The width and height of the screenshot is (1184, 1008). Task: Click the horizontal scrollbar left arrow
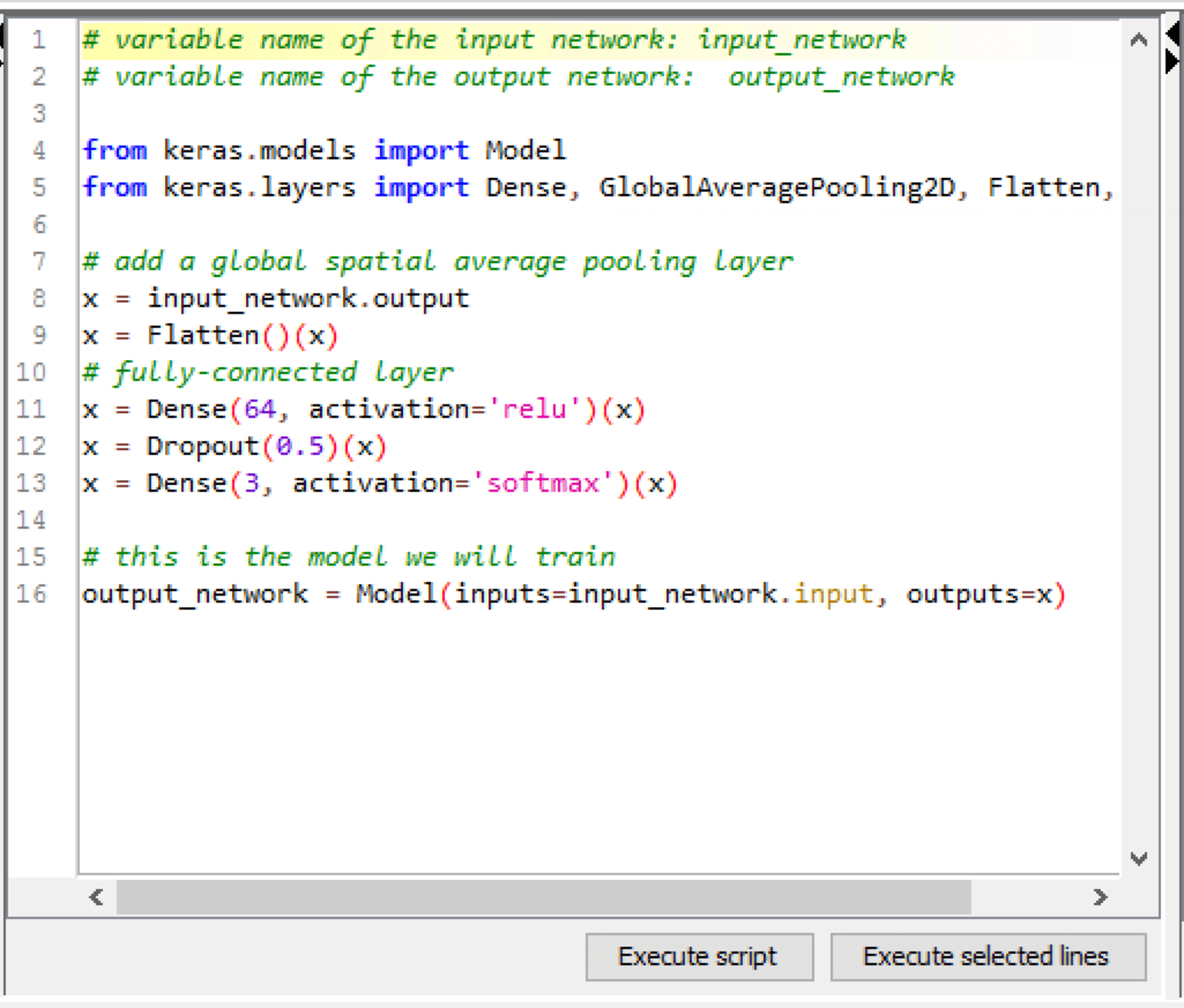tap(96, 897)
